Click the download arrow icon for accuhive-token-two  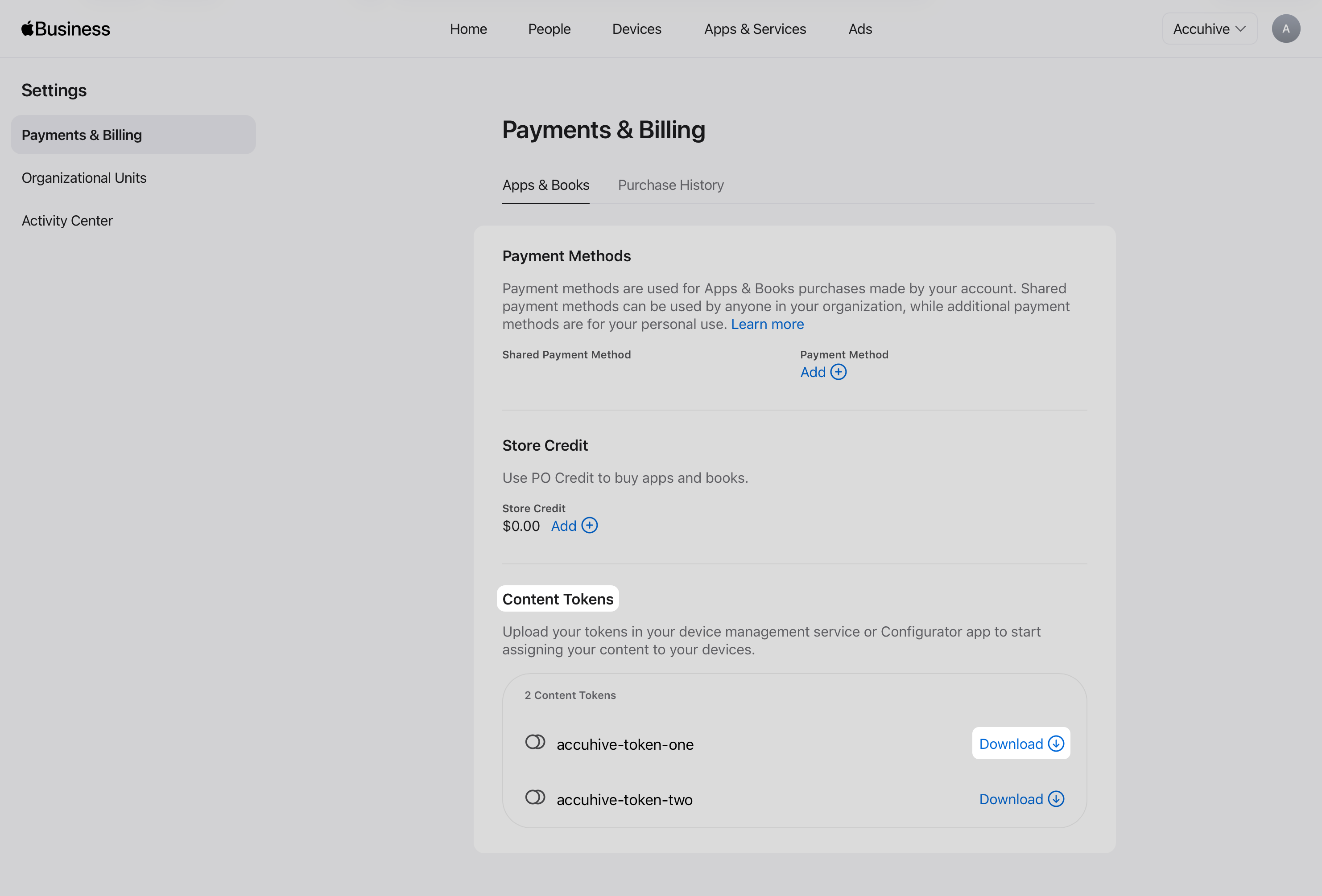point(1056,799)
